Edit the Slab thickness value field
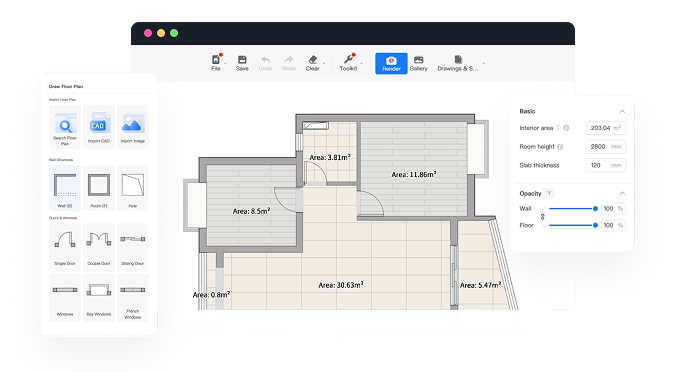Image resolution: width=680 pixels, height=372 pixels. tap(605, 165)
